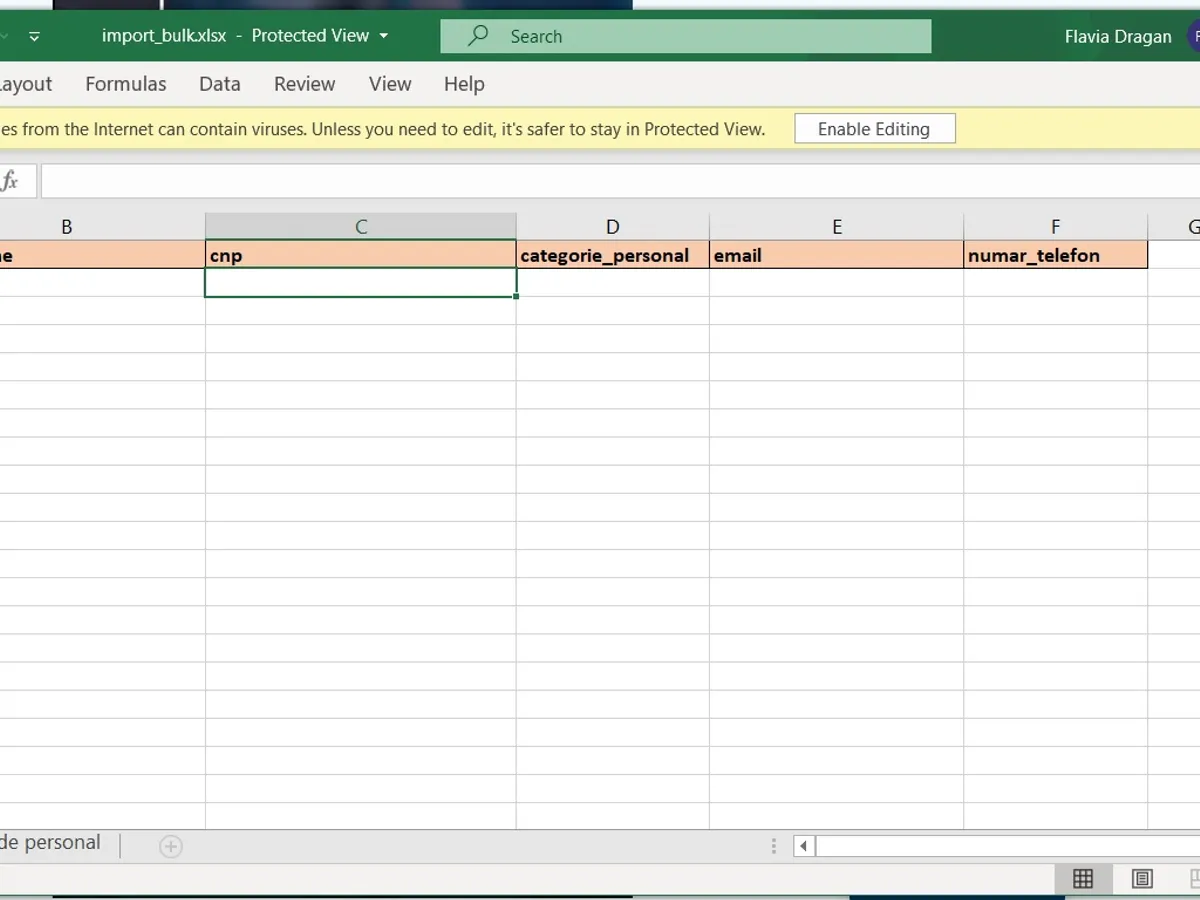Screen dimensions: 1200x900
Task: Click the Flavia Dragan account name
Action: (x=1118, y=36)
